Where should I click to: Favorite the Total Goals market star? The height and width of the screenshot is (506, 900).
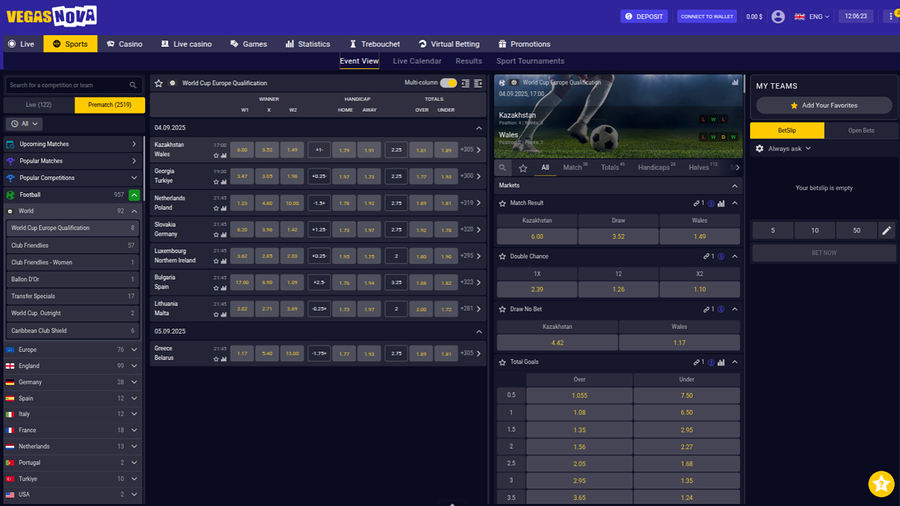(x=502, y=362)
